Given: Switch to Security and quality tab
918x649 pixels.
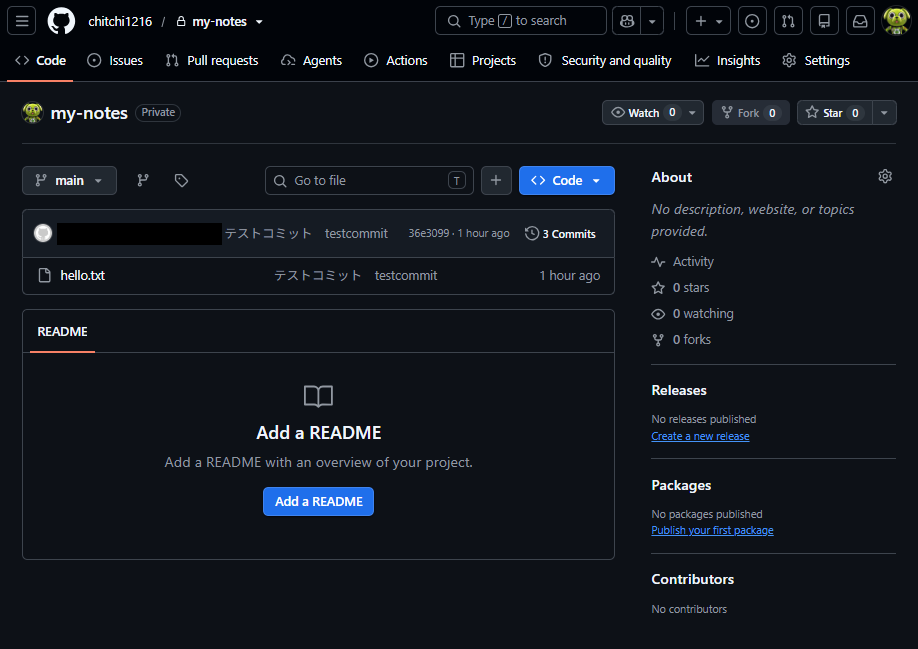Looking at the screenshot, I should (605, 60).
